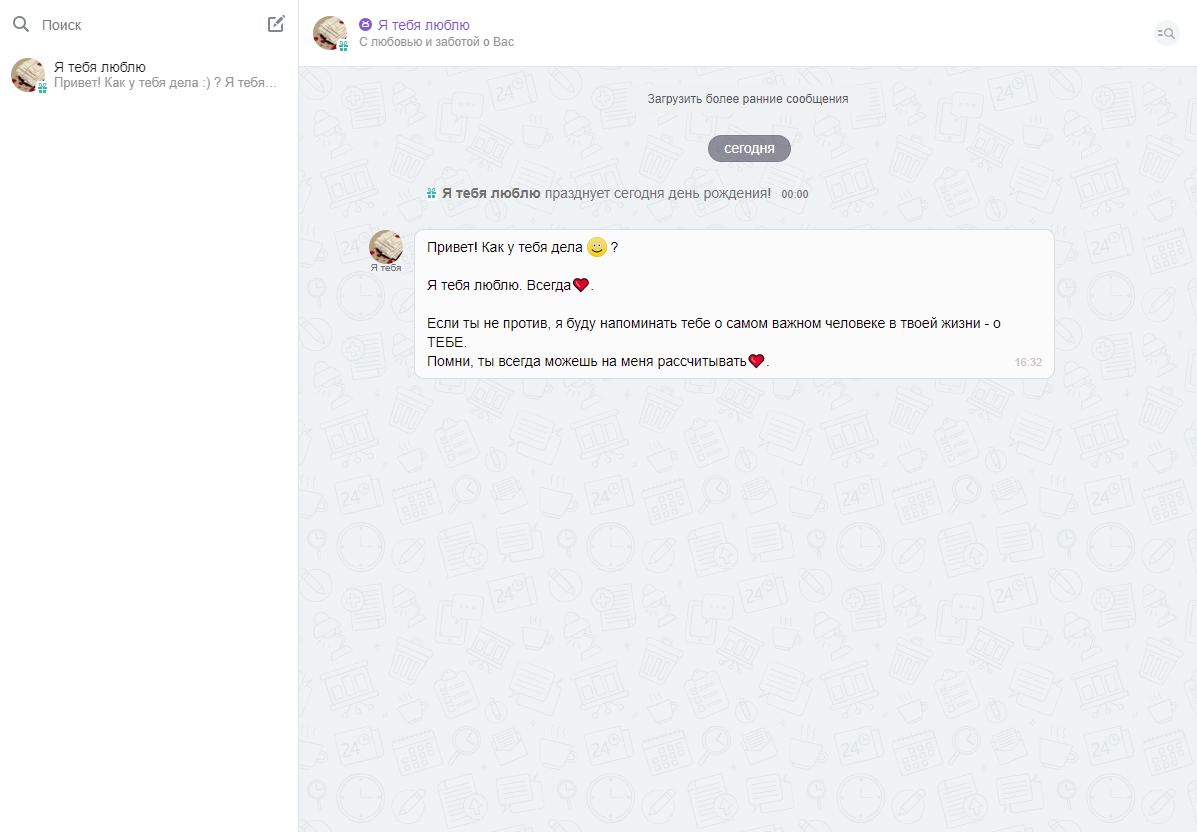Open the compose new message icon
This screenshot has height=832, width=1197.
pos(276,24)
